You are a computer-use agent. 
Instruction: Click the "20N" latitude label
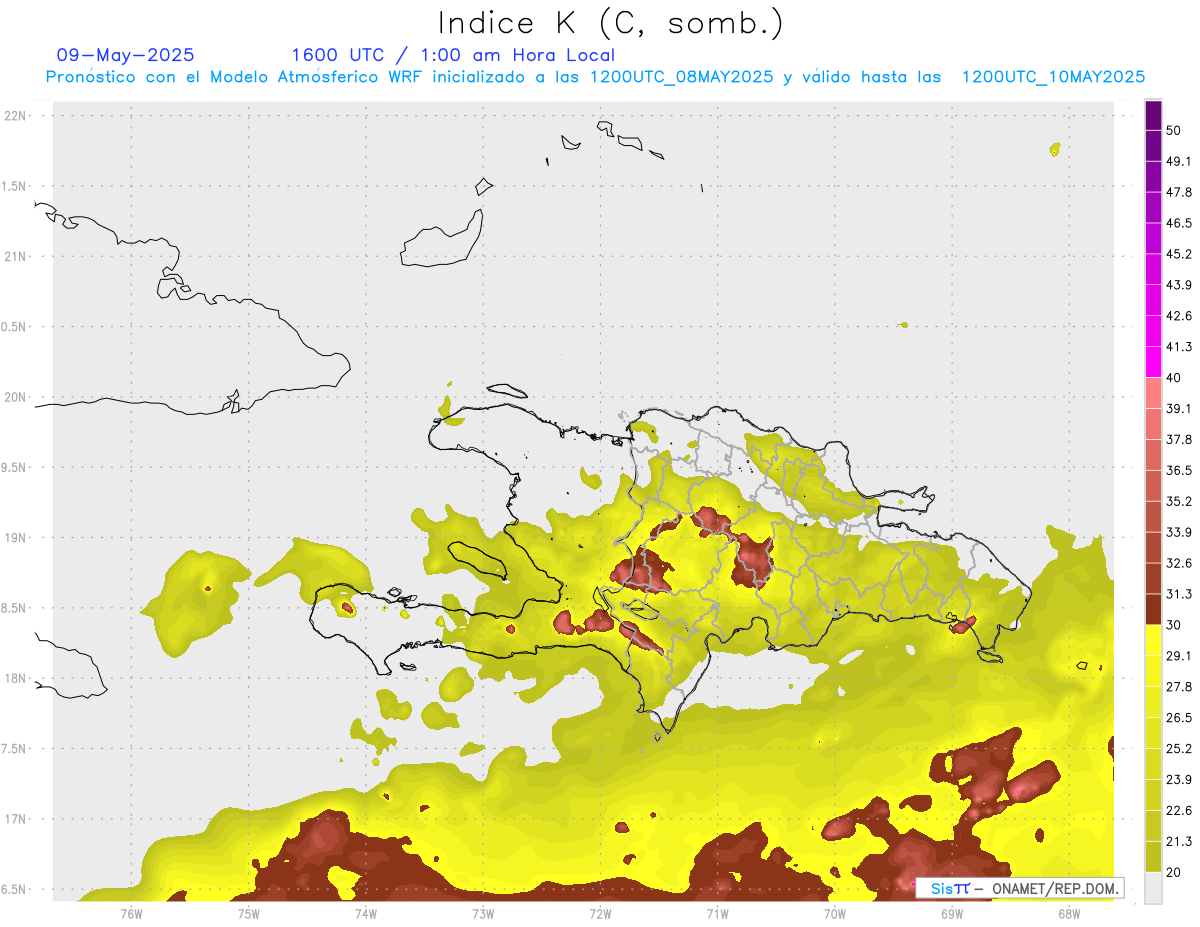[x=15, y=397]
